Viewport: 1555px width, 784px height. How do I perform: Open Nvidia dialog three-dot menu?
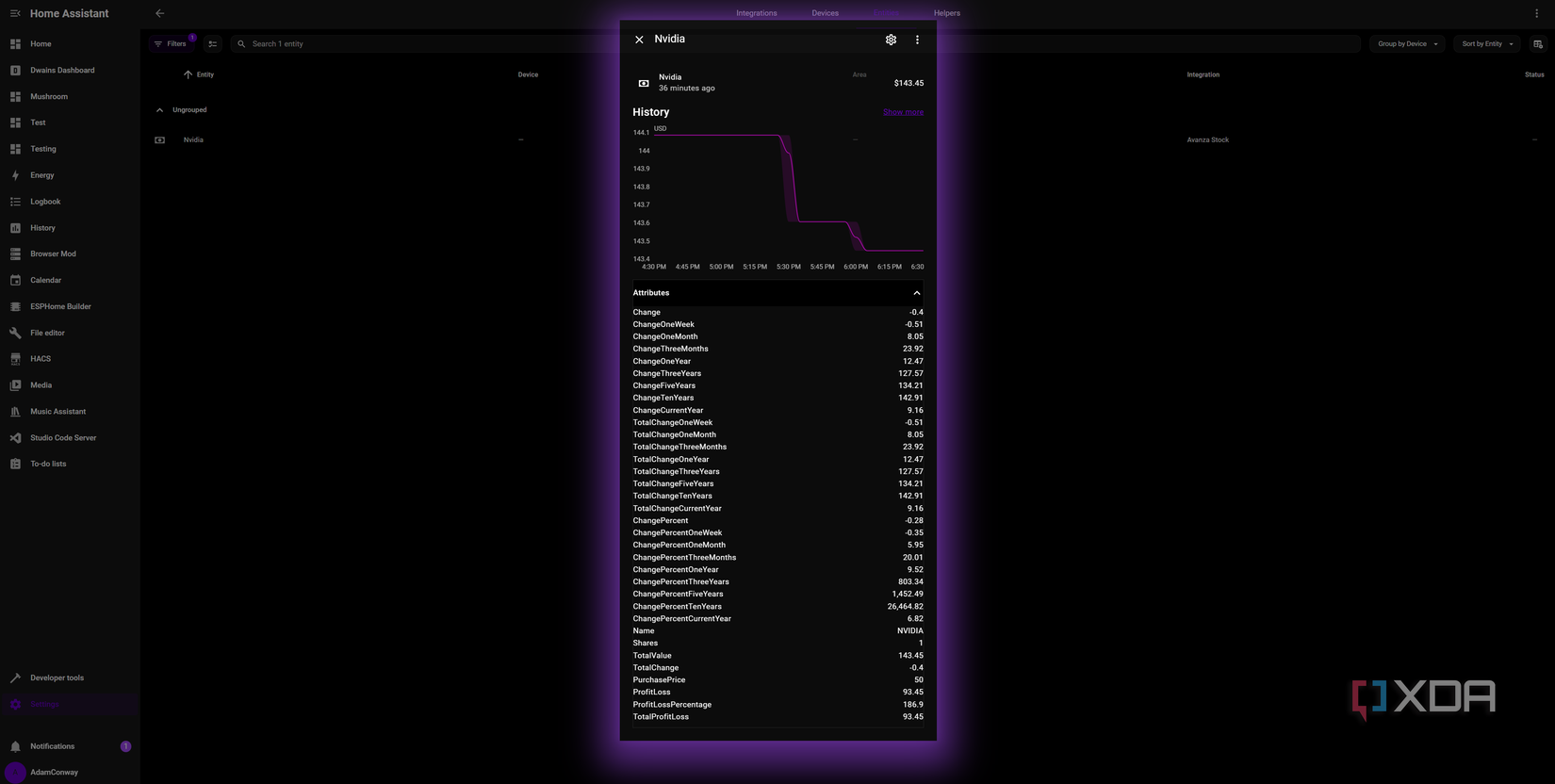(x=917, y=40)
